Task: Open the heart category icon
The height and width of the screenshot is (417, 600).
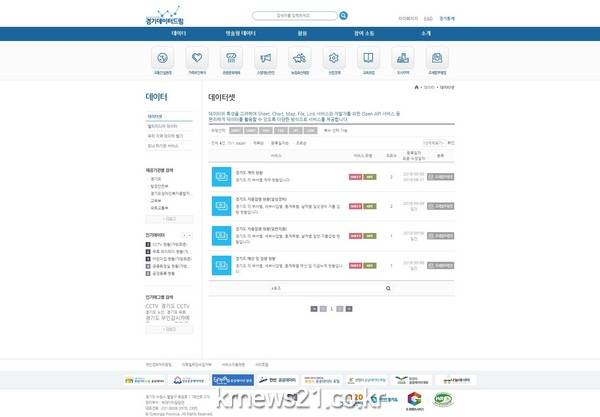Action: (x=198, y=57)
